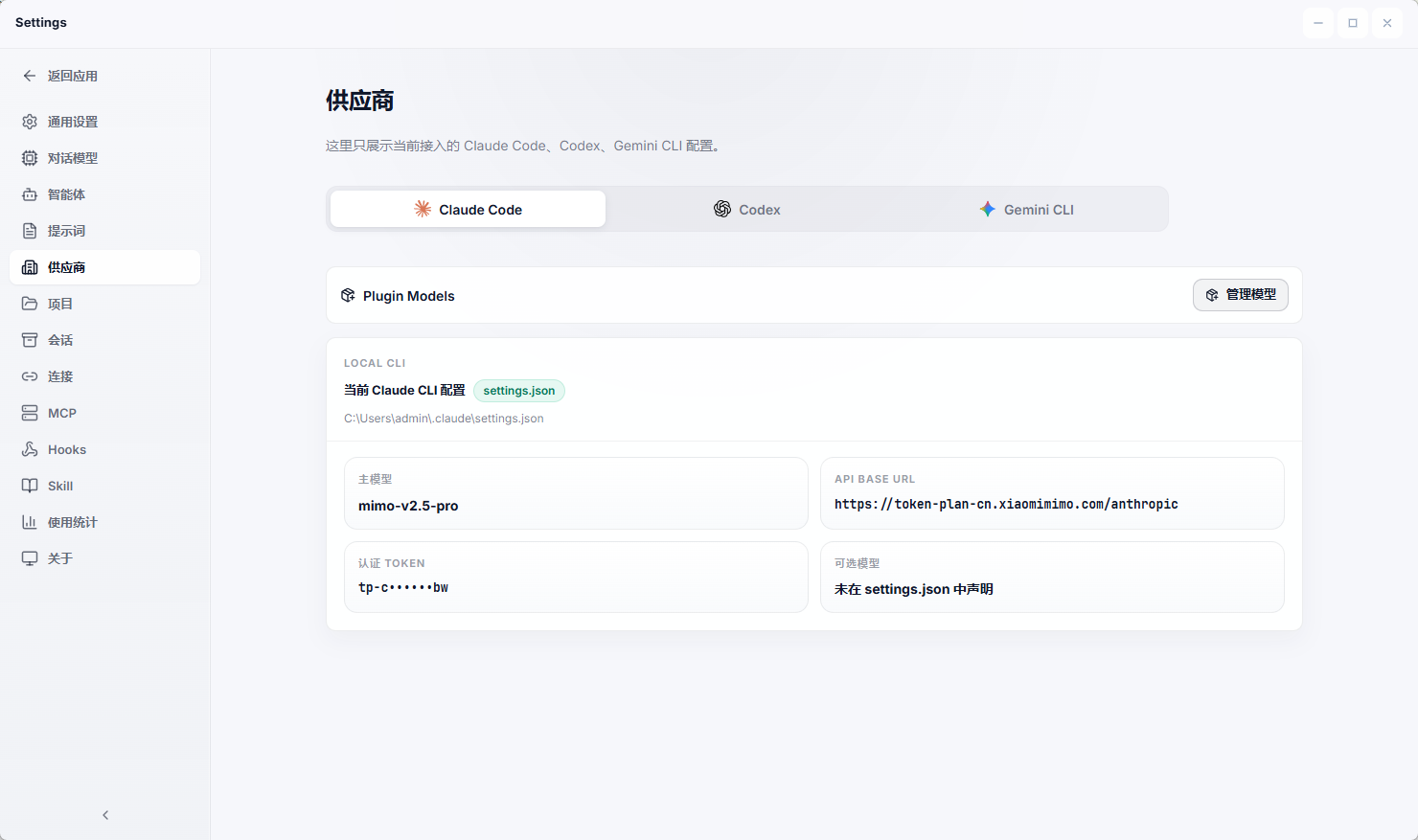Open MCP in the sidebar
The height and width of the screenshot is (840, 1418).
(x=104, y=413)
